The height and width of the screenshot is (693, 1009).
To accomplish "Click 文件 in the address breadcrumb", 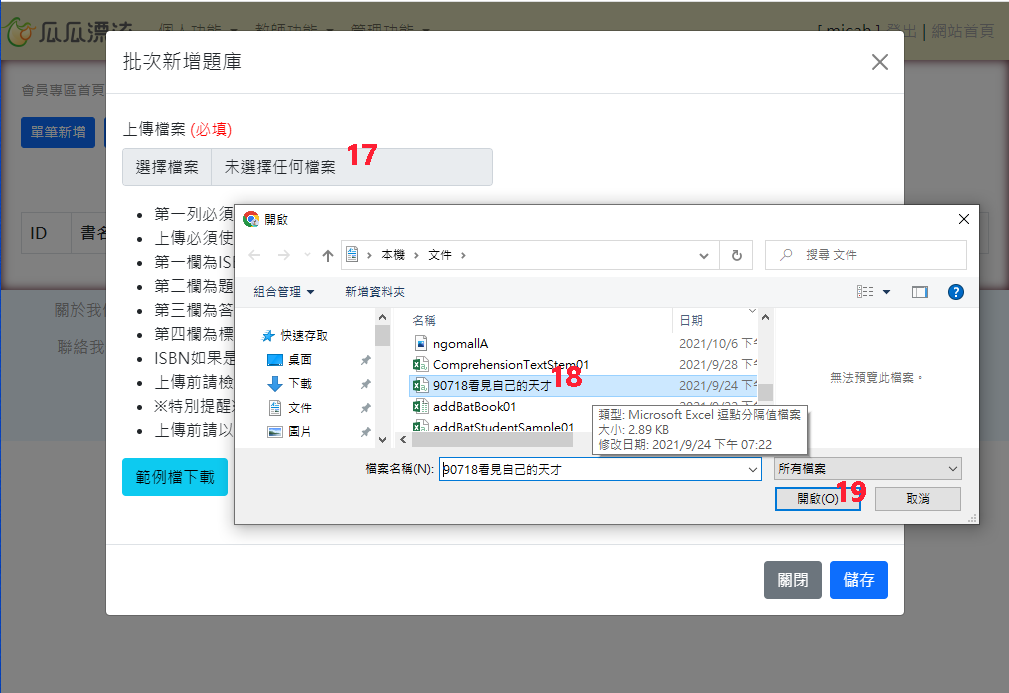I will pyautogui.click(x=440, y=255).
